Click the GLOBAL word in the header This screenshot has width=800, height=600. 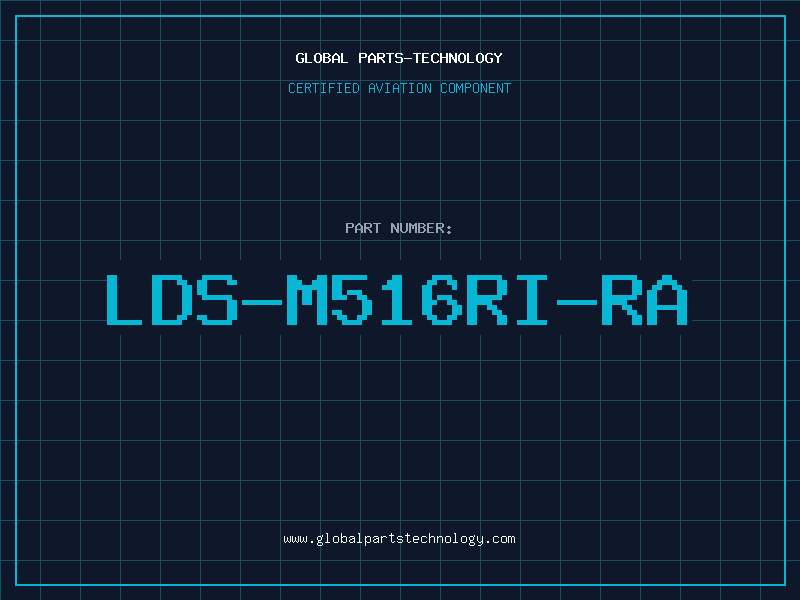point(321,58)
